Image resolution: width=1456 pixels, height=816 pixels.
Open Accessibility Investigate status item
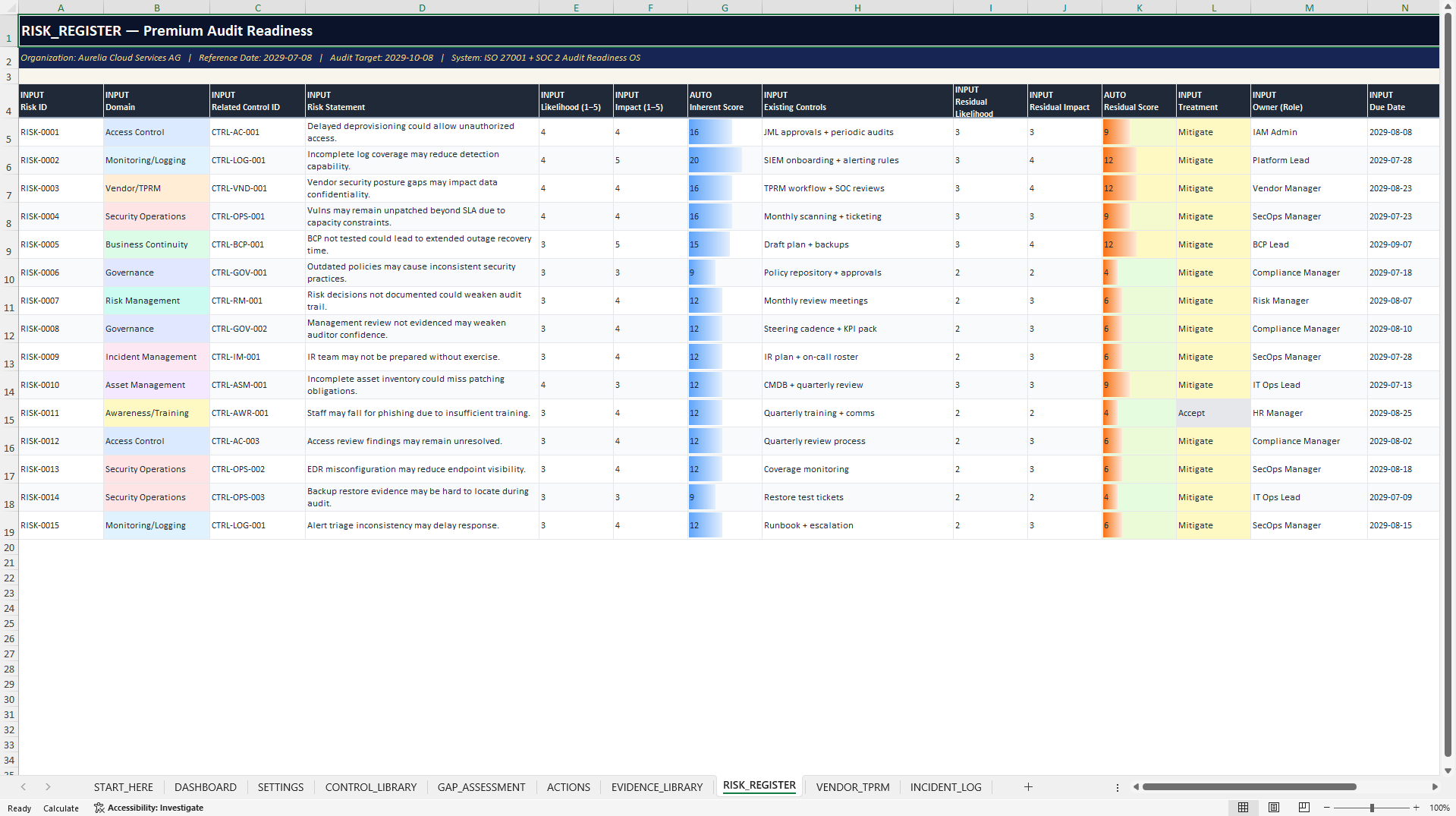pos(149,808)
